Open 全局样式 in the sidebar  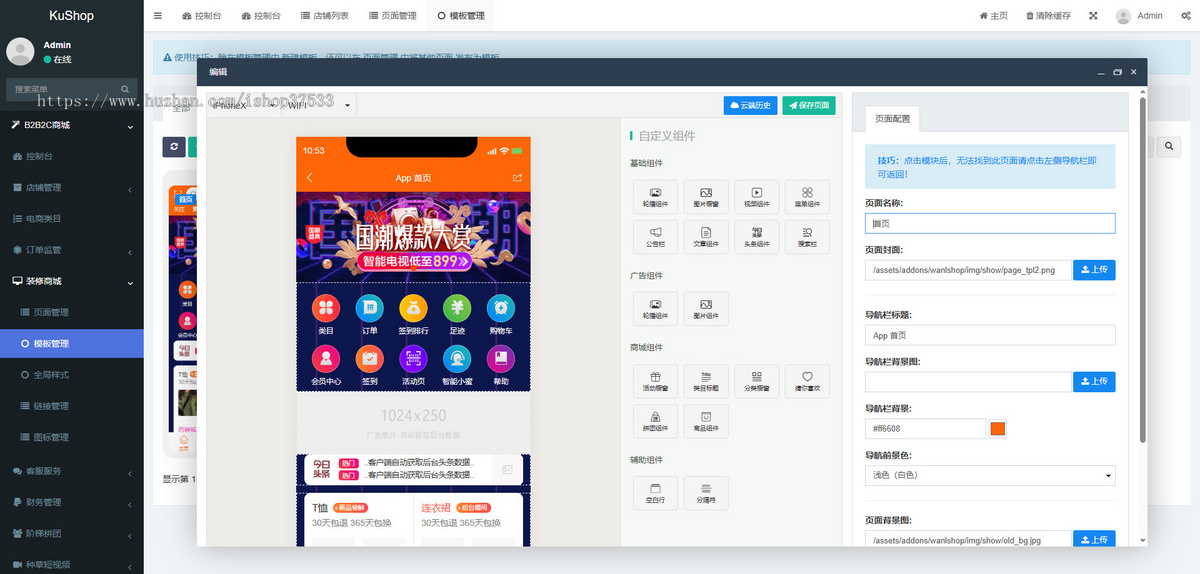click(x=72, y=375)
